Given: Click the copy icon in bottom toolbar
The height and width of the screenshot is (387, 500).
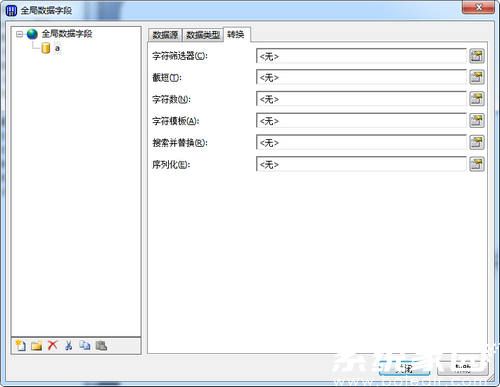Looking at the screenshot, I should 85,346.
